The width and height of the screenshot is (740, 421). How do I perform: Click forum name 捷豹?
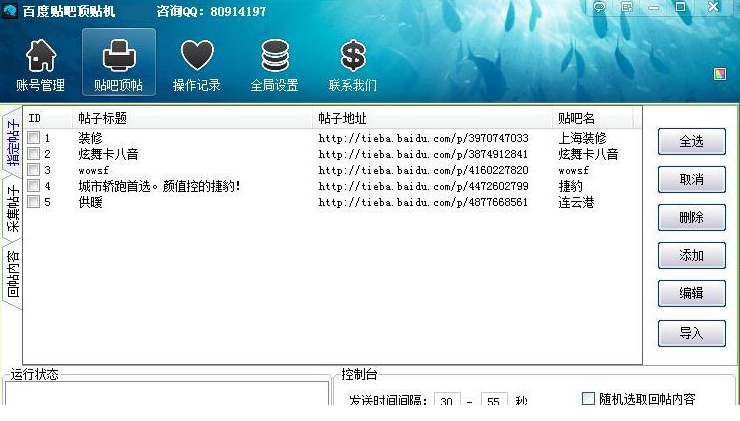[x=571, y=186]
